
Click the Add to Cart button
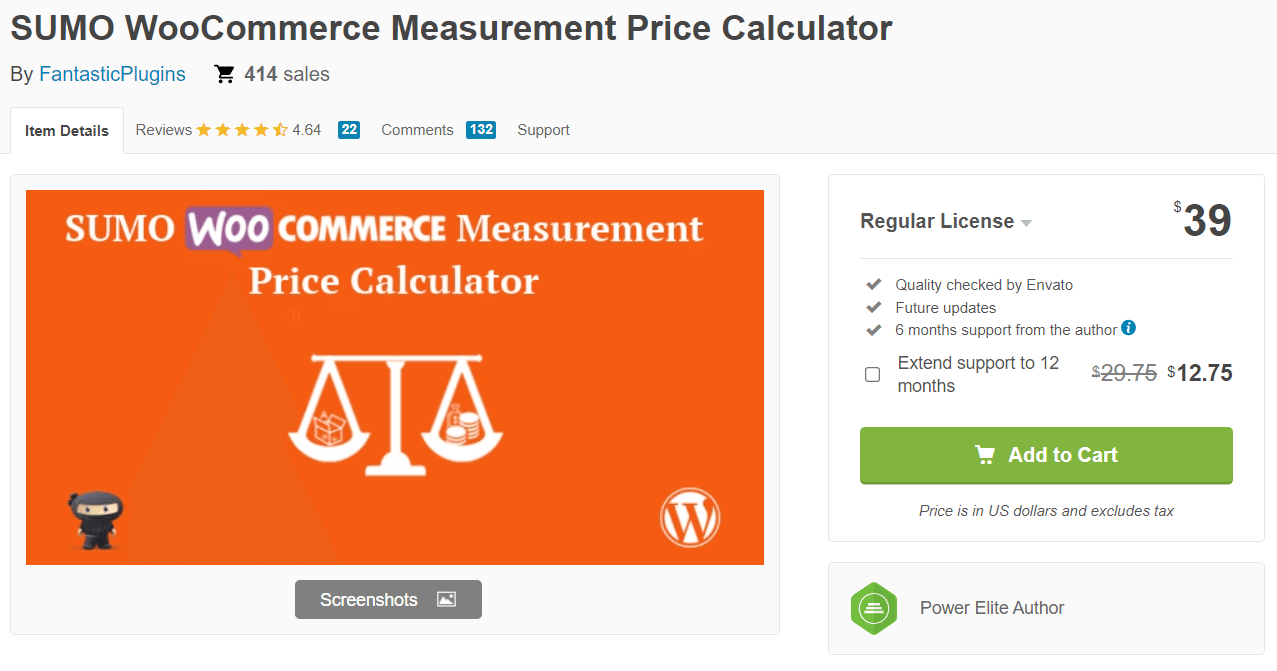tap(1046, 455)
